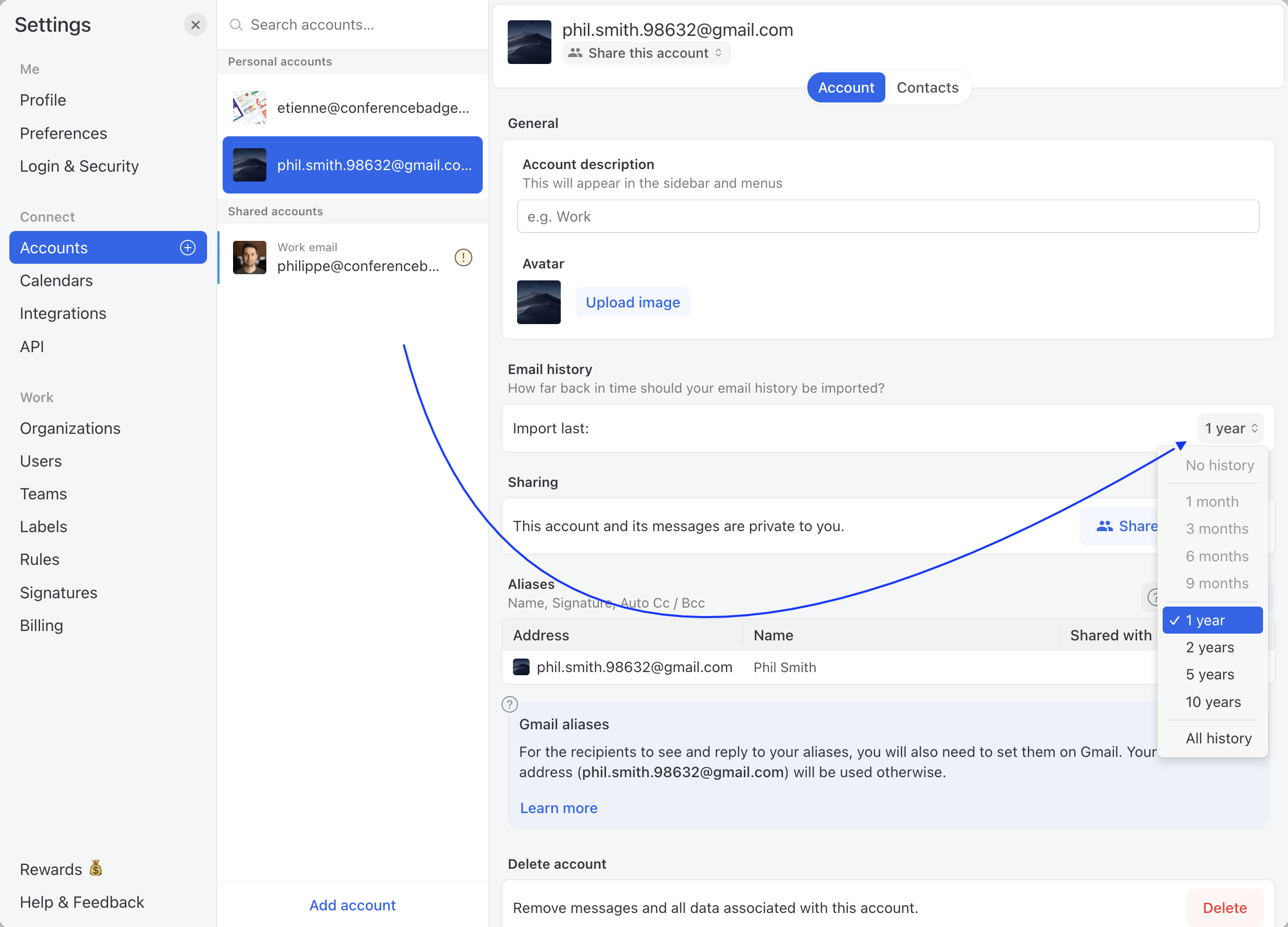Screen dimensions: 1288x927
Task: Open the Learn more link about Gmail aliases
Action: tap(558, 808)
